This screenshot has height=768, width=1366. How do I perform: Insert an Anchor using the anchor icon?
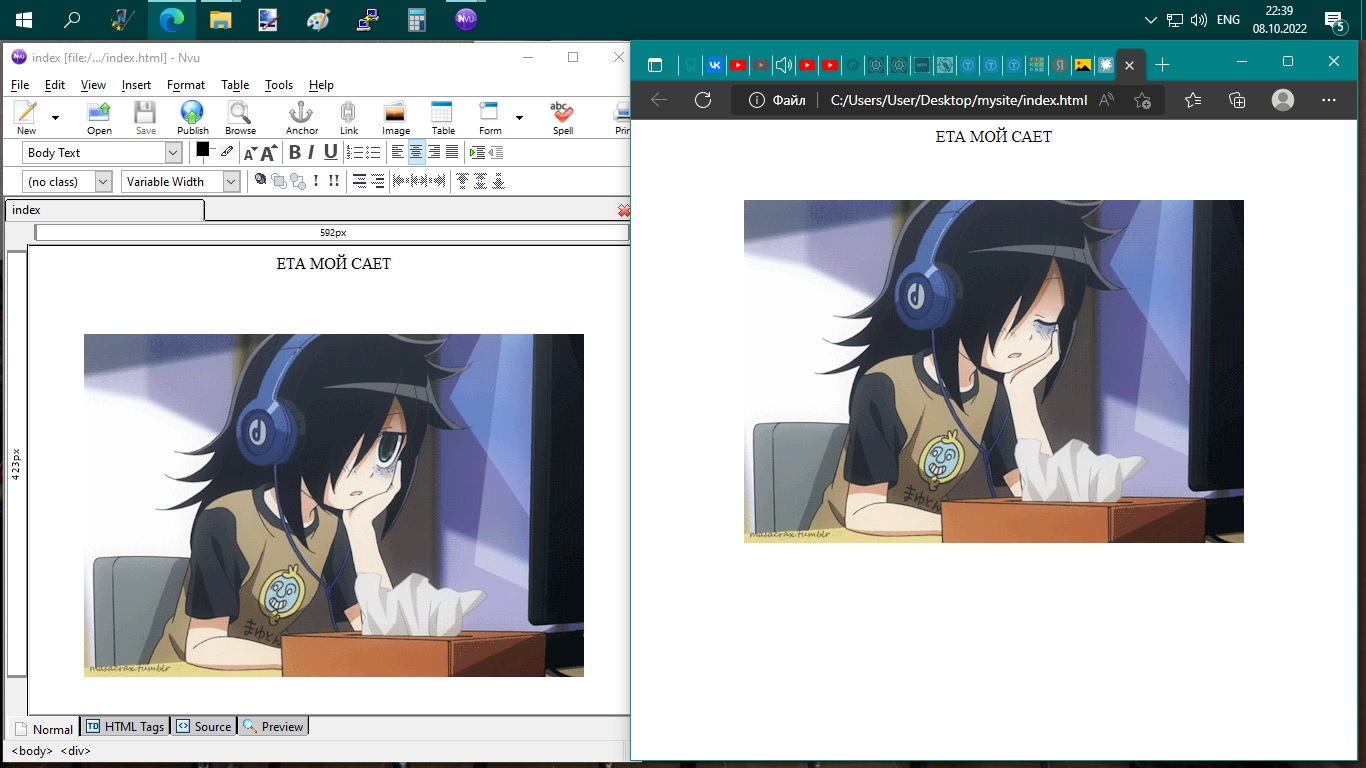(x=301, y=117)
